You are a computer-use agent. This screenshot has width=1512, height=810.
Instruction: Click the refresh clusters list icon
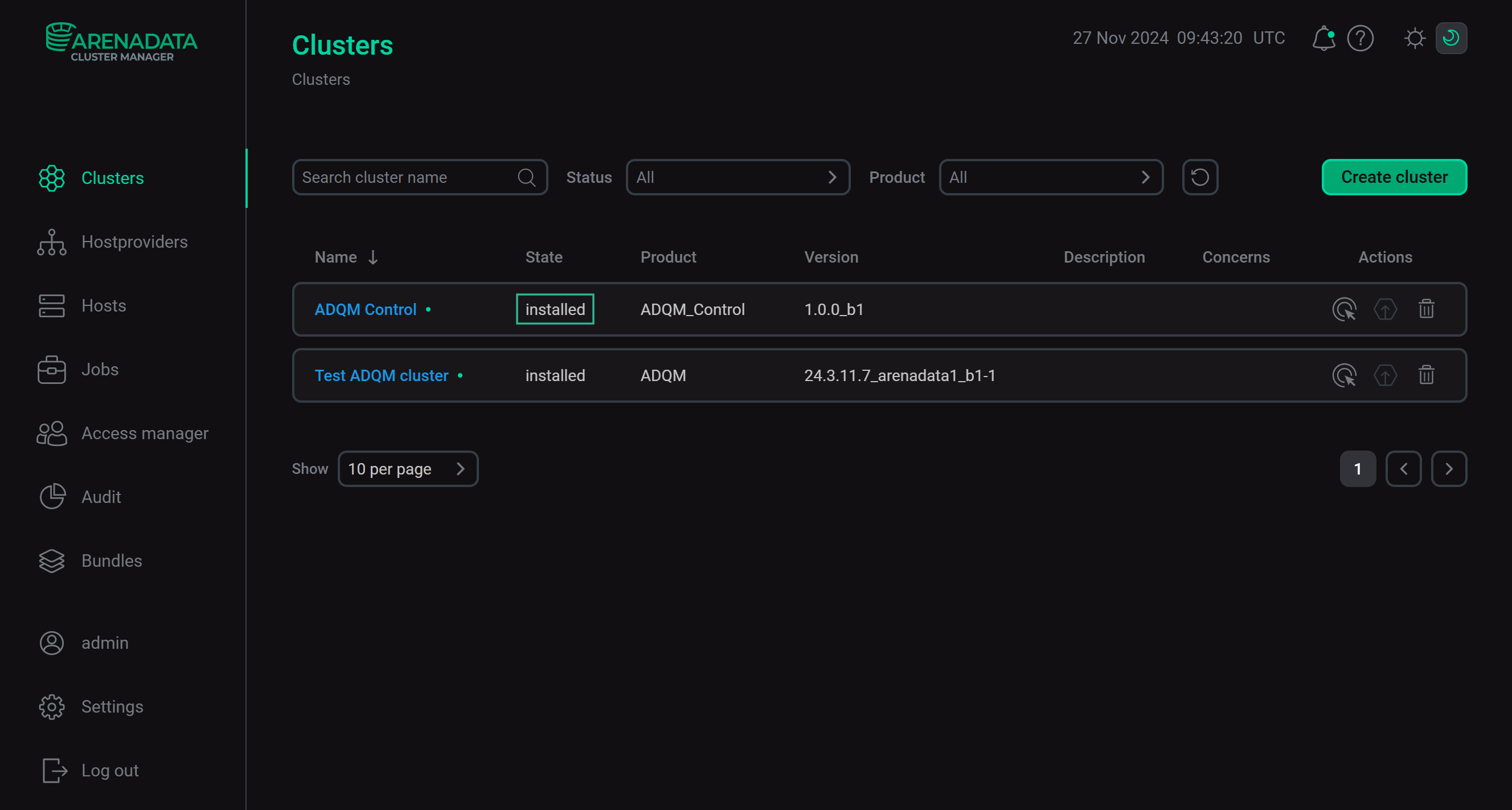(1200, 177)
